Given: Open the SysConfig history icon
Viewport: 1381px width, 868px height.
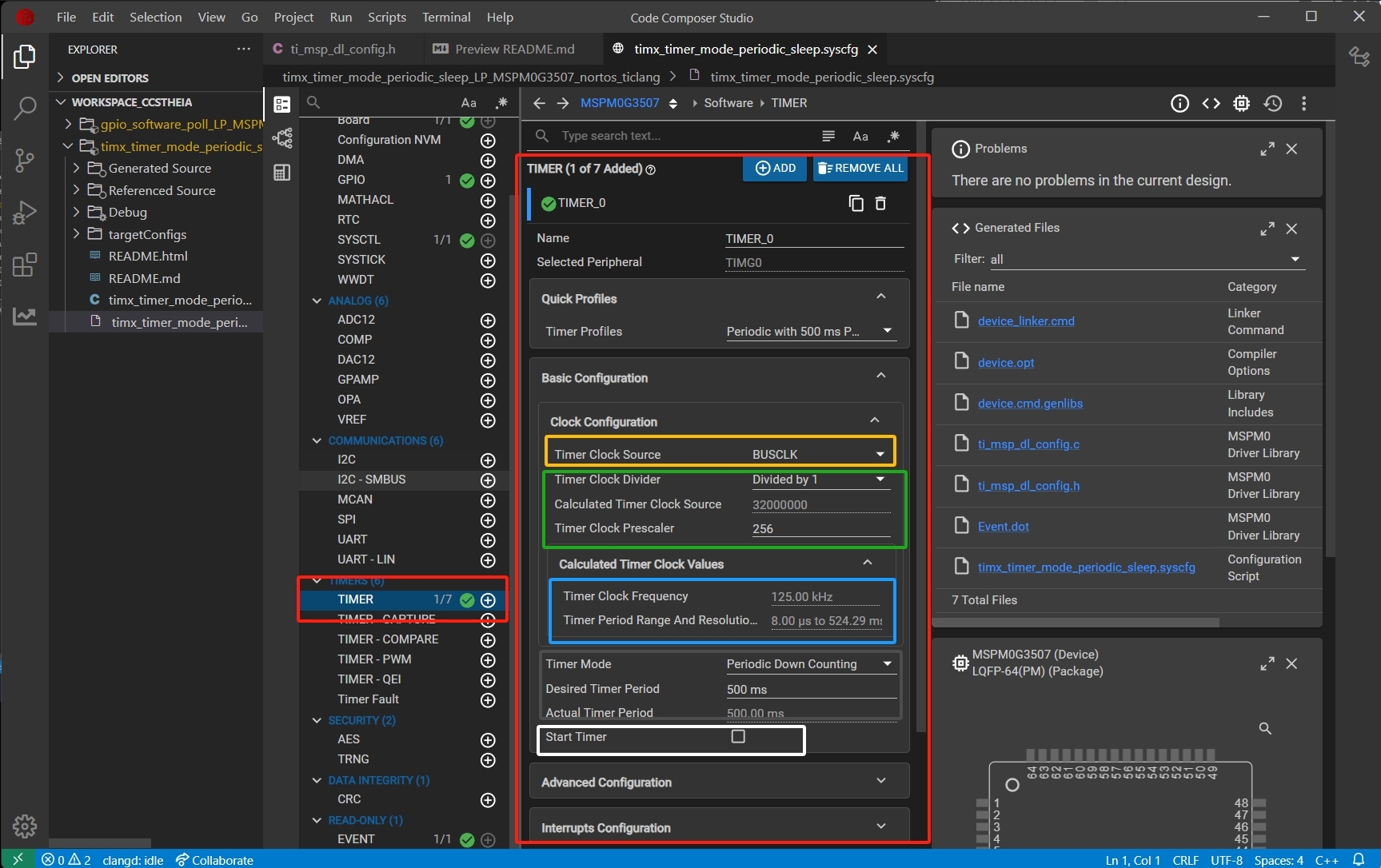Looking at the screenshot, I should pos(1273,103).
